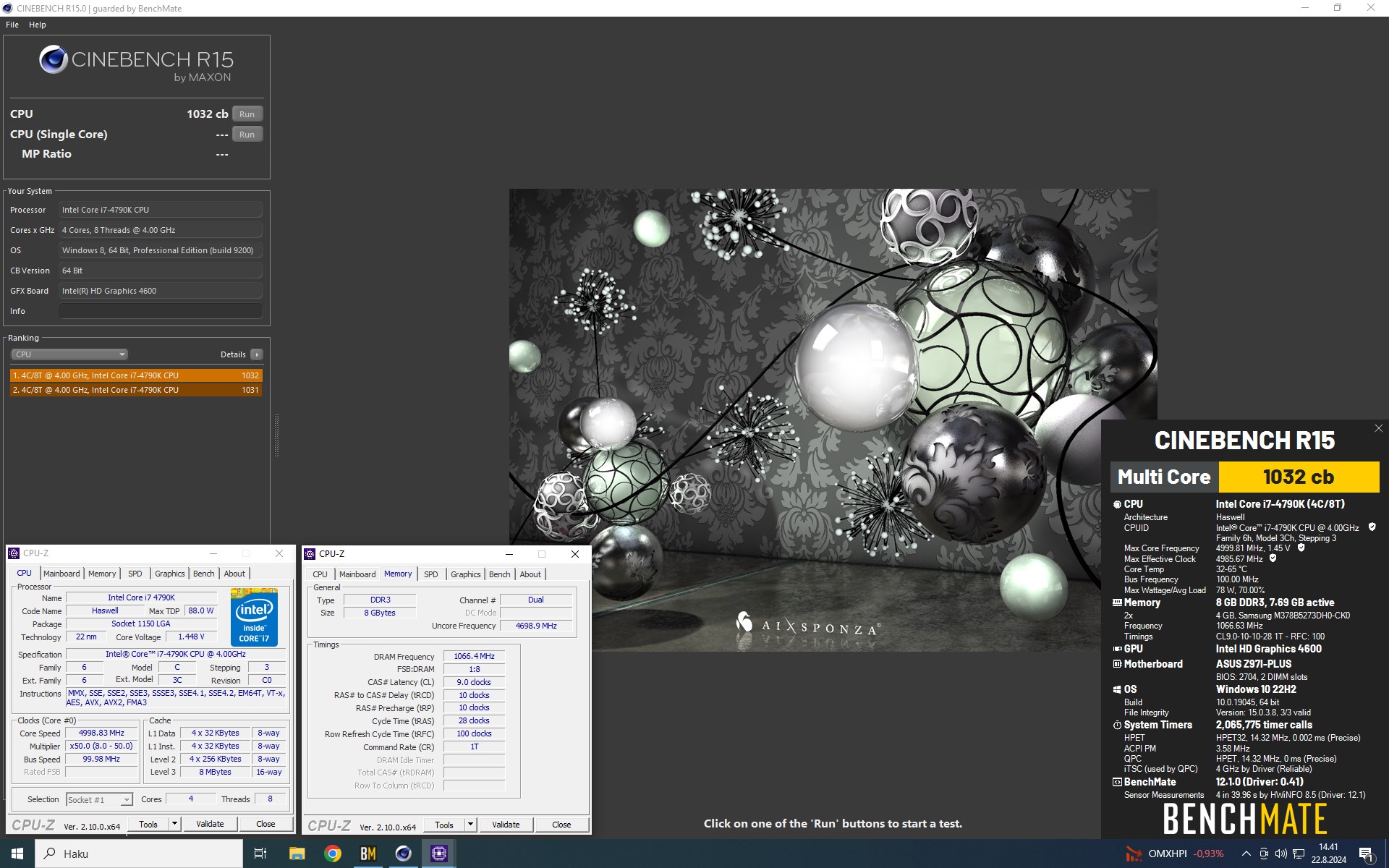1389x868 pixels.
Task: Click the 1032 cb Multi Core score banner
Action: point(1299,477)
